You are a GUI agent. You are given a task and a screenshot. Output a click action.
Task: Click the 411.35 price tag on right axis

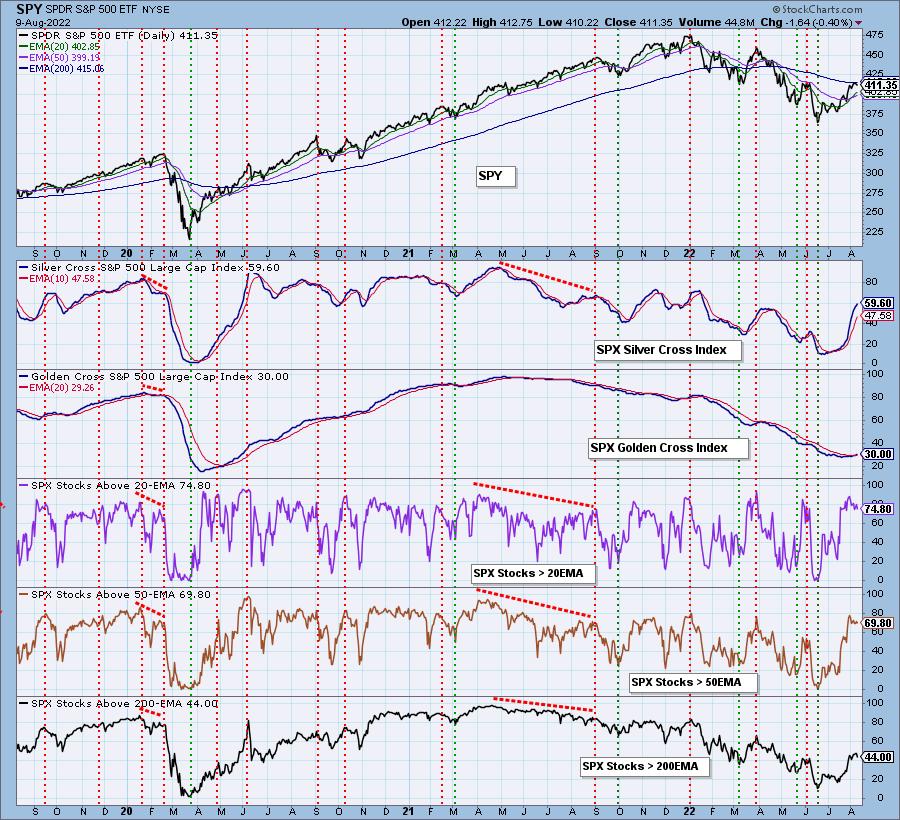[x=881, y=85]
